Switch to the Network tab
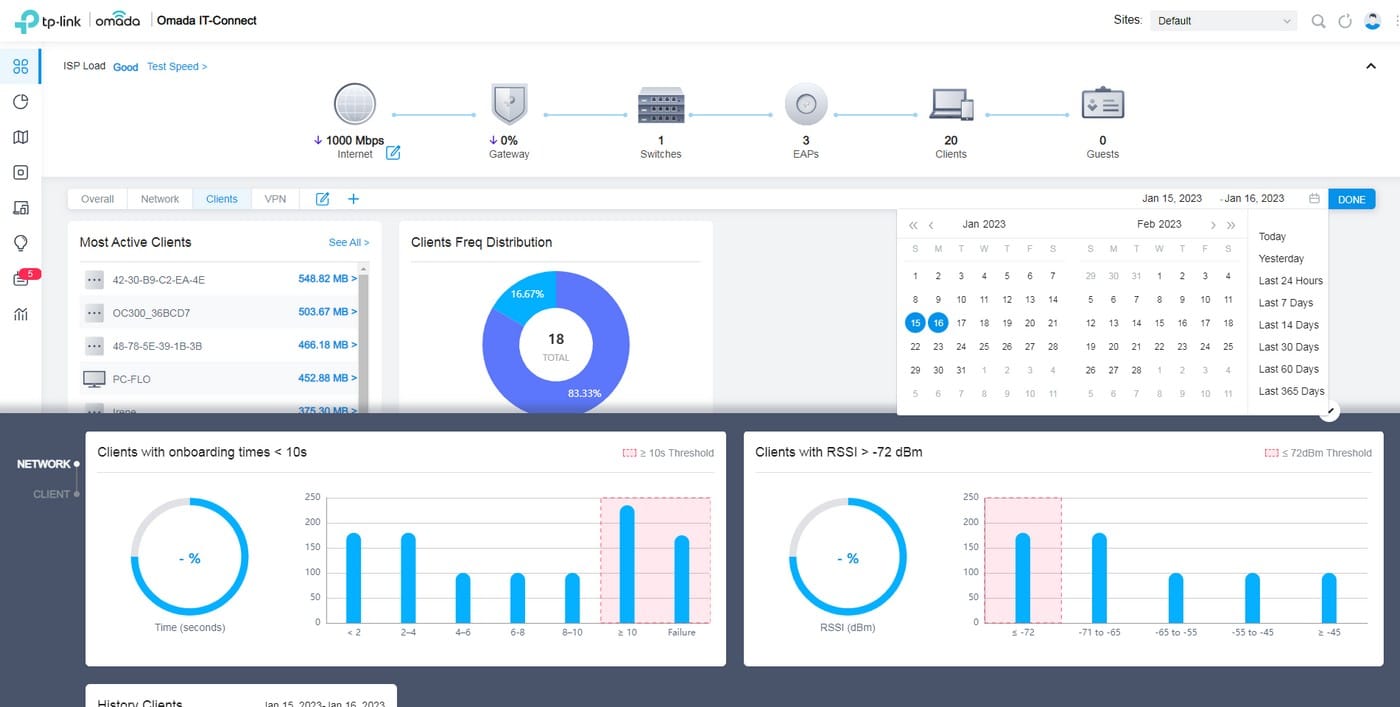This screenshot has height=707, width=1400. click(x=159, y=199)
